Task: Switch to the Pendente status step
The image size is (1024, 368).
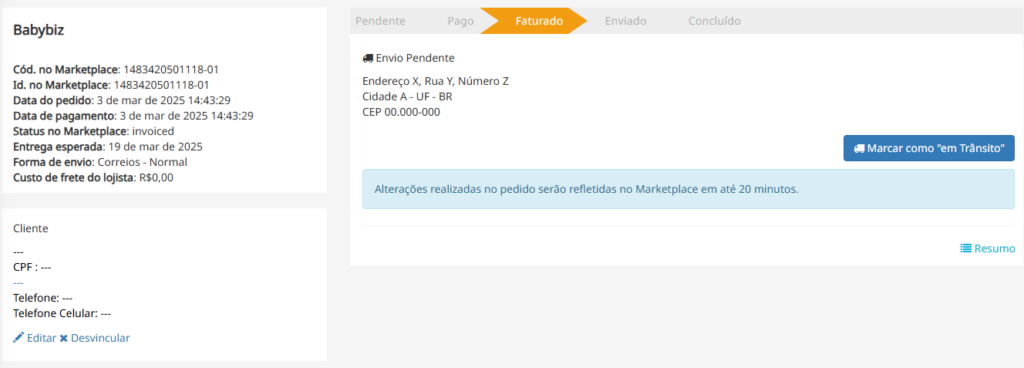Action: click(380, 21)
